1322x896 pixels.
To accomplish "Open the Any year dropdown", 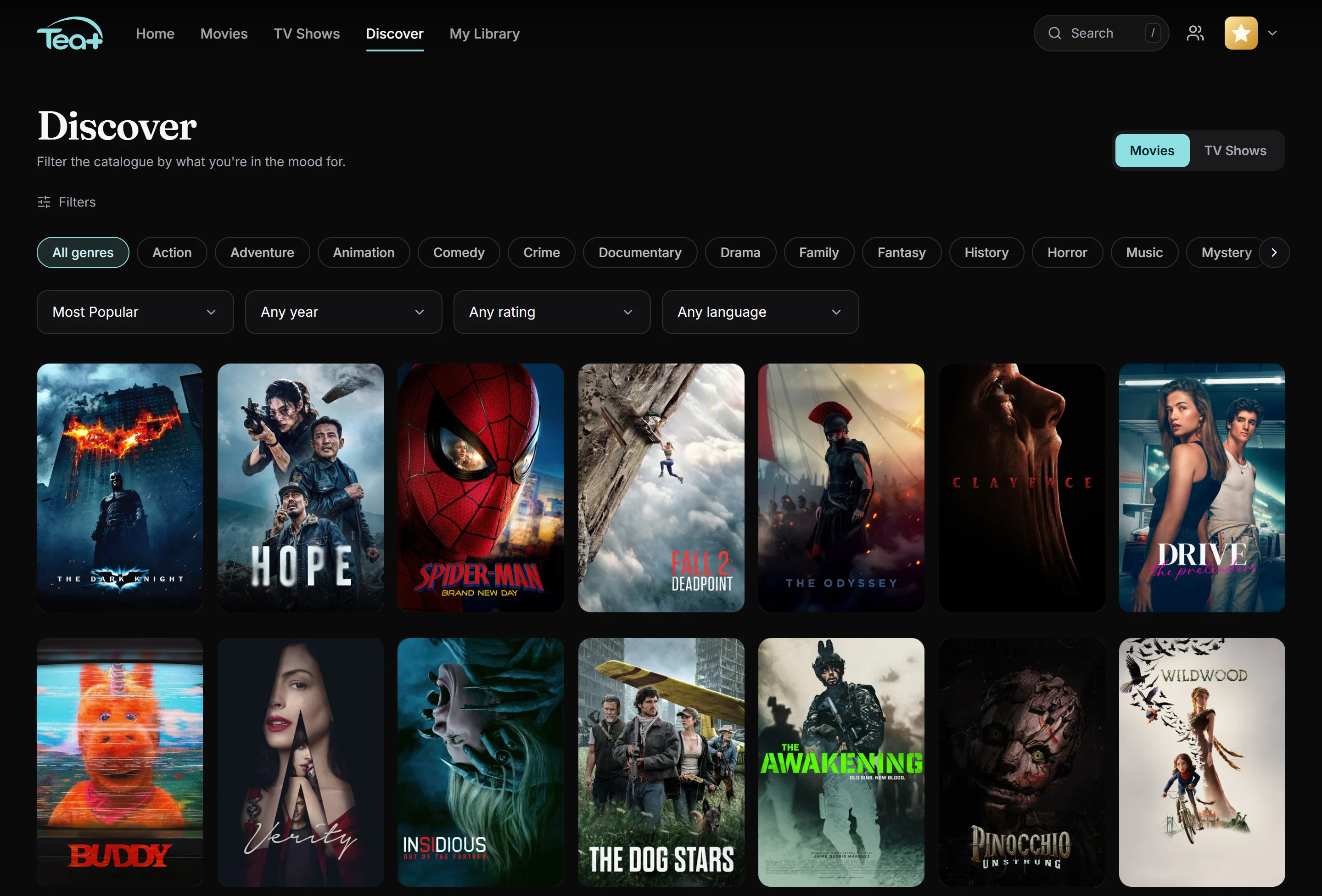I will point(343,312).
